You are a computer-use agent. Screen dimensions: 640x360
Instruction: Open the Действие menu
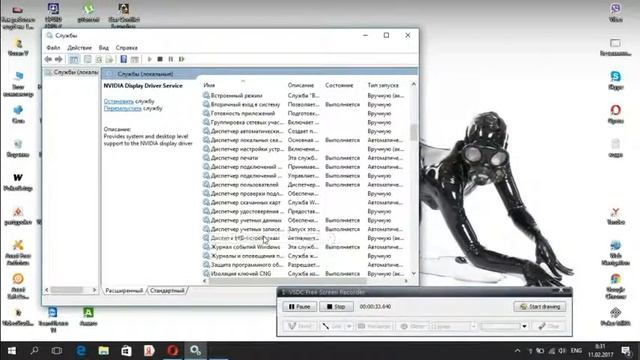[x=80, y=48]
